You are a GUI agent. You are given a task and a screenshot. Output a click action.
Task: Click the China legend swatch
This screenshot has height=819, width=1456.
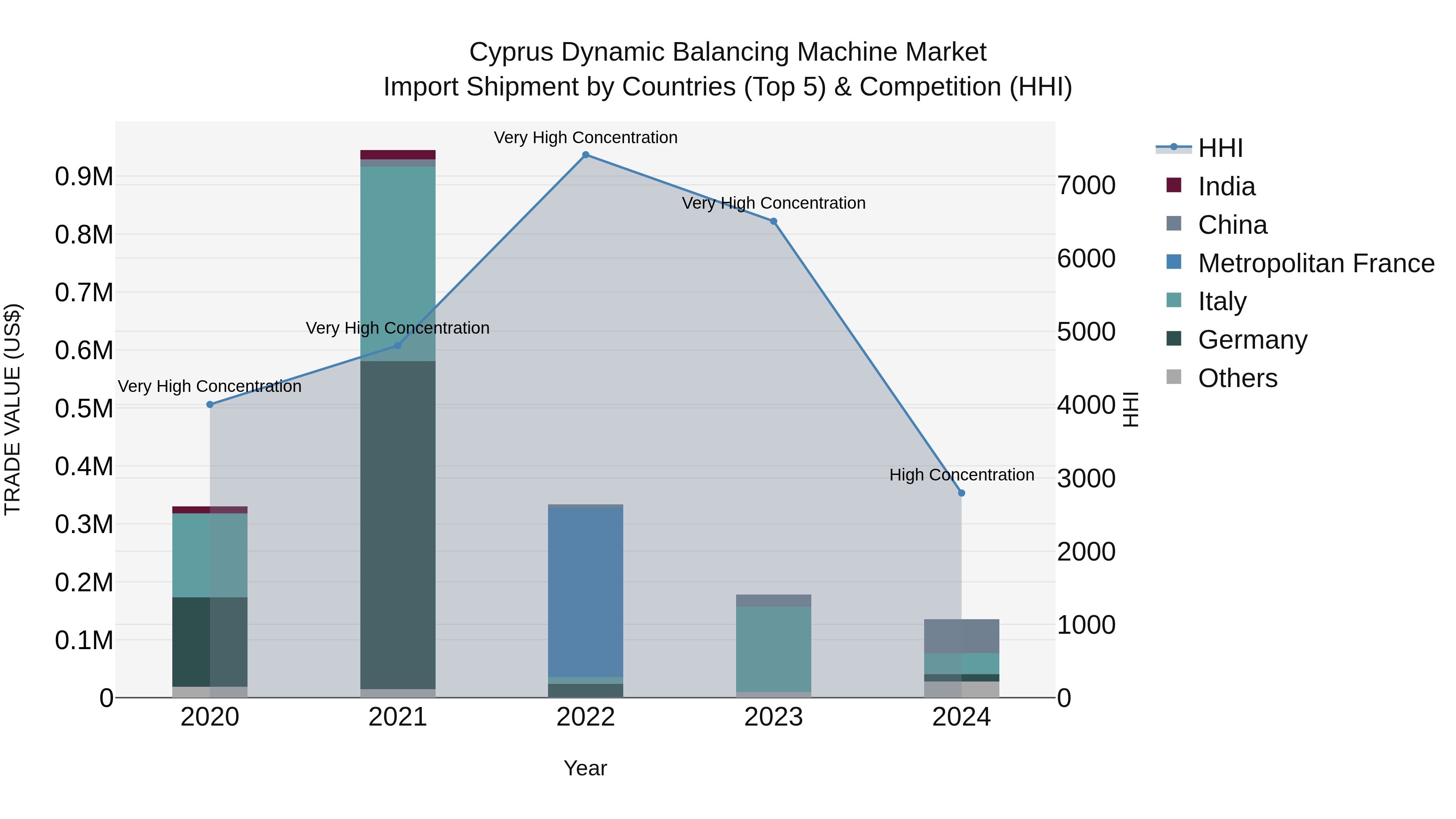pyautogui.click(x=1173, y=224)
